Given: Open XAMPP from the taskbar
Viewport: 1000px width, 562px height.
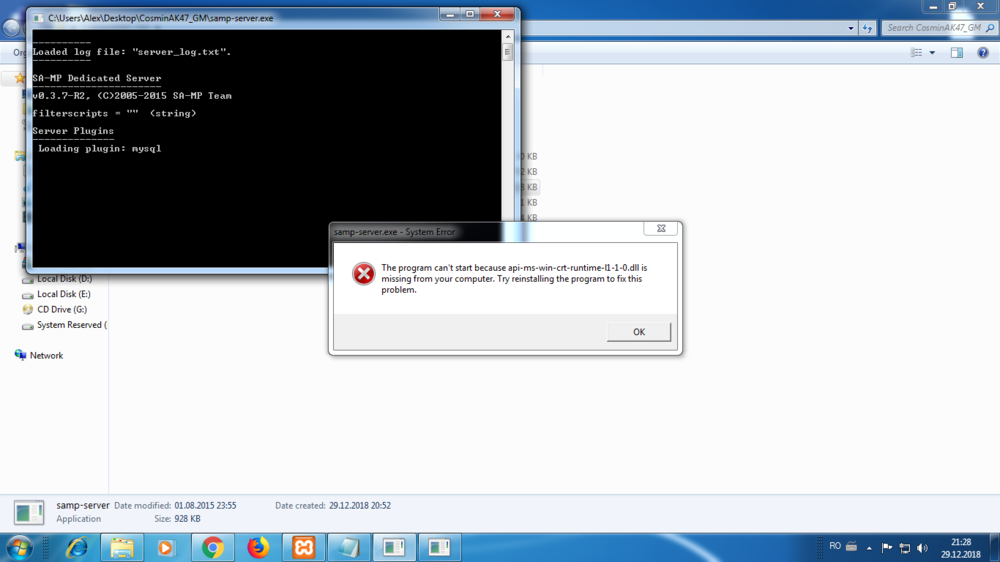Looking at the screenshot, I should [304, 547].
